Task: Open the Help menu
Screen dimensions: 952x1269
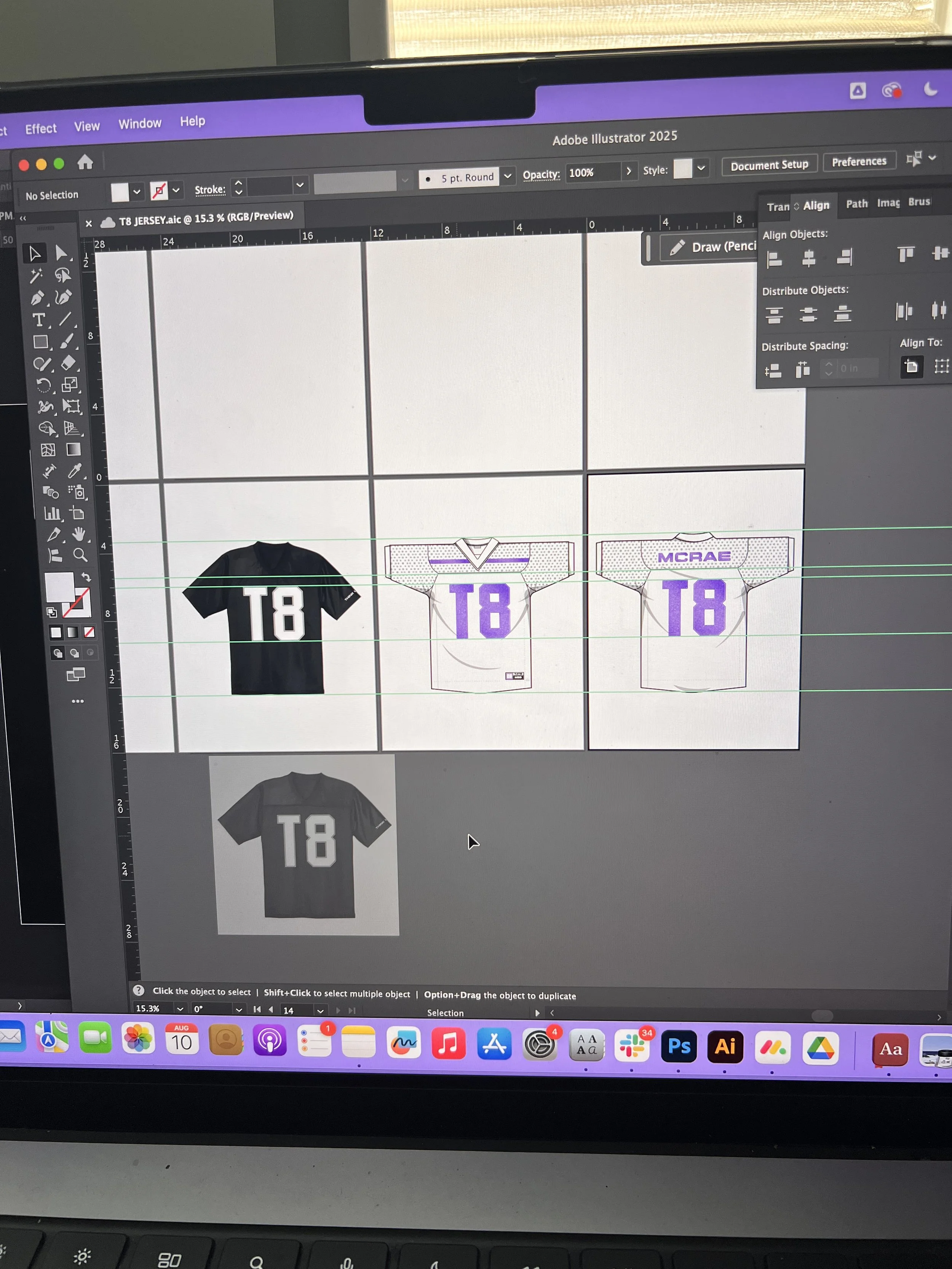Action: coord(192,121)
